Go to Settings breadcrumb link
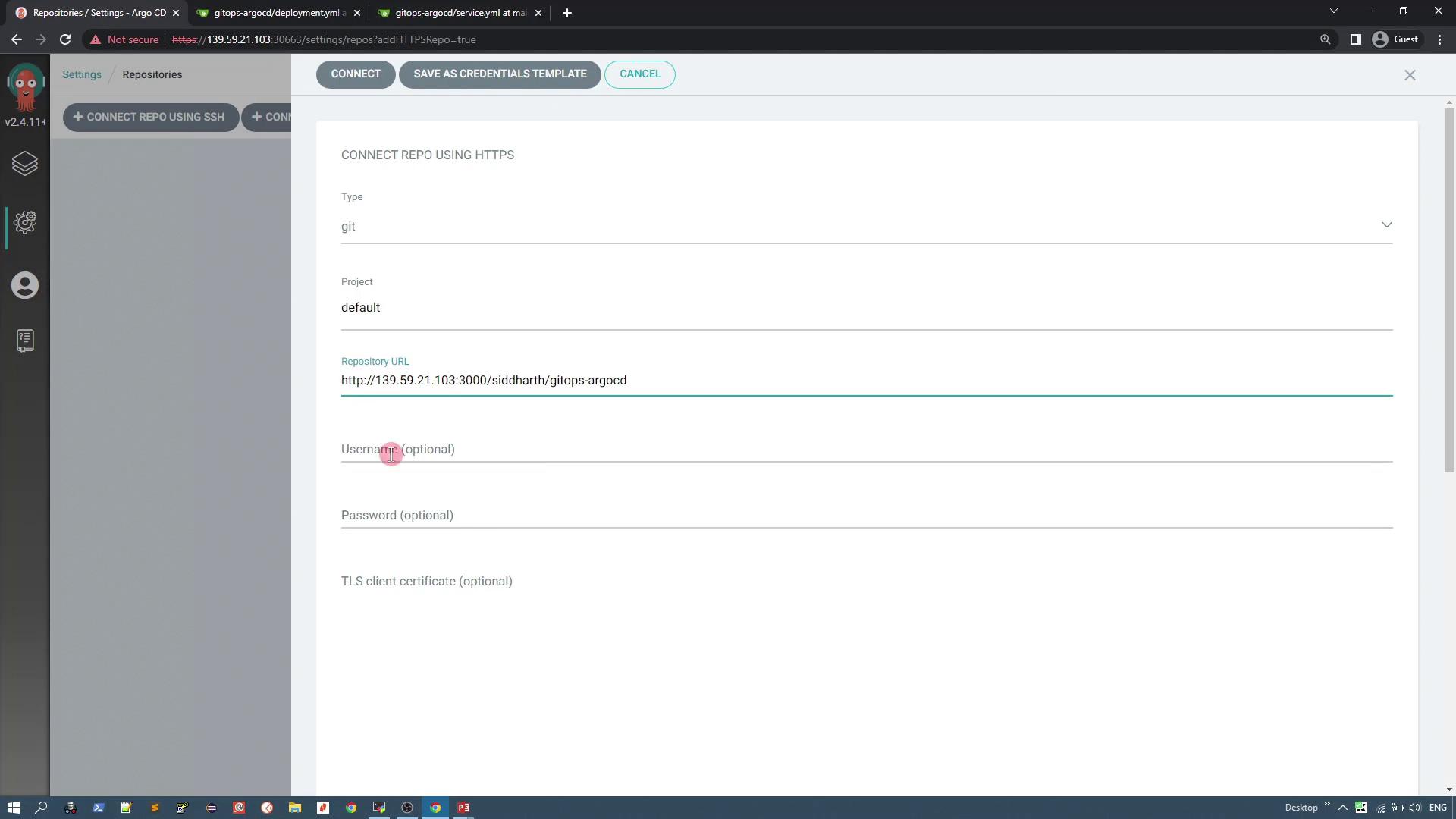The height and width of the screenshot is (819, 1456). click(x=82, y=75)
